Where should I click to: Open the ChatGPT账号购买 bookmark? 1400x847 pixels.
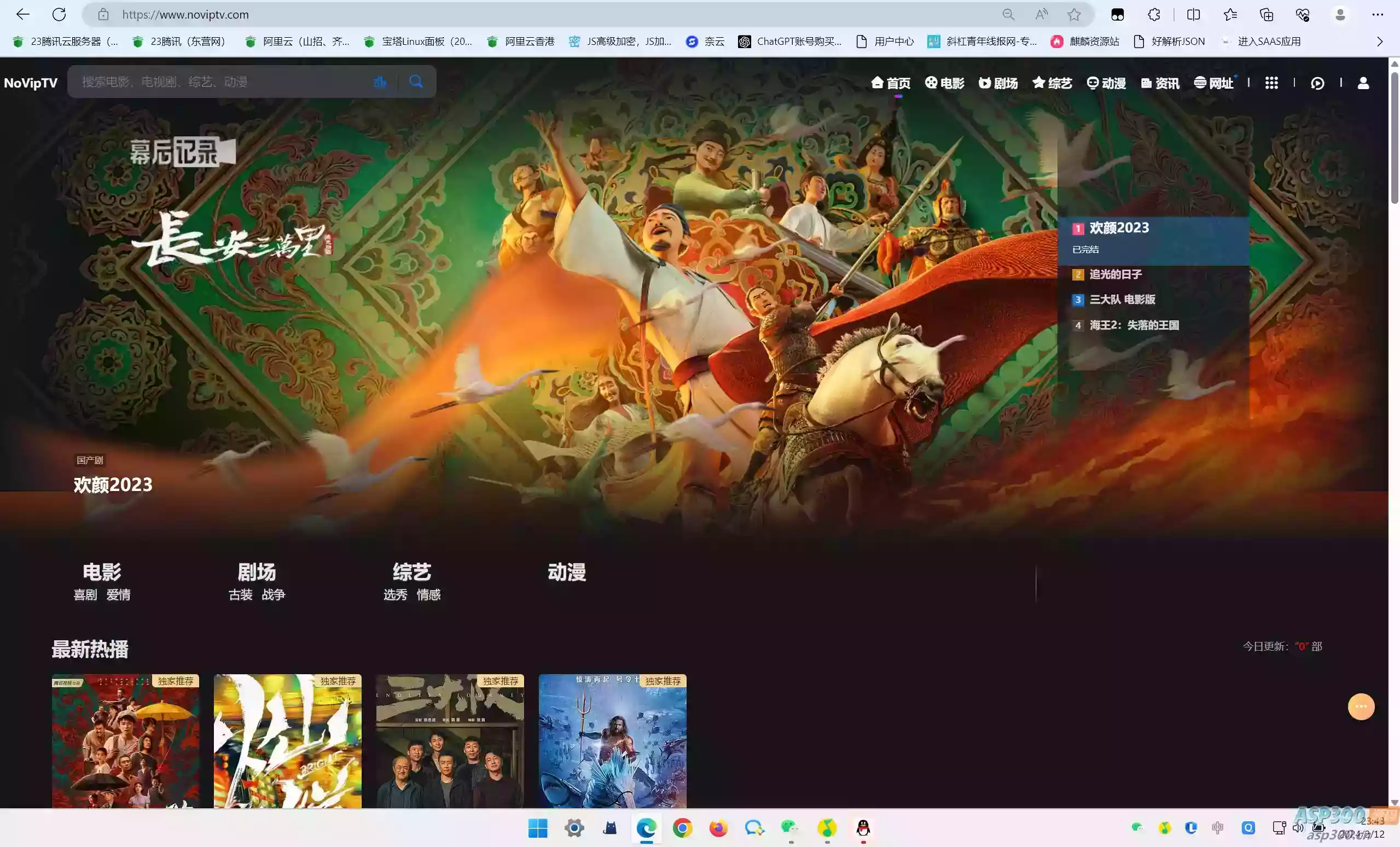coord(790,42)
